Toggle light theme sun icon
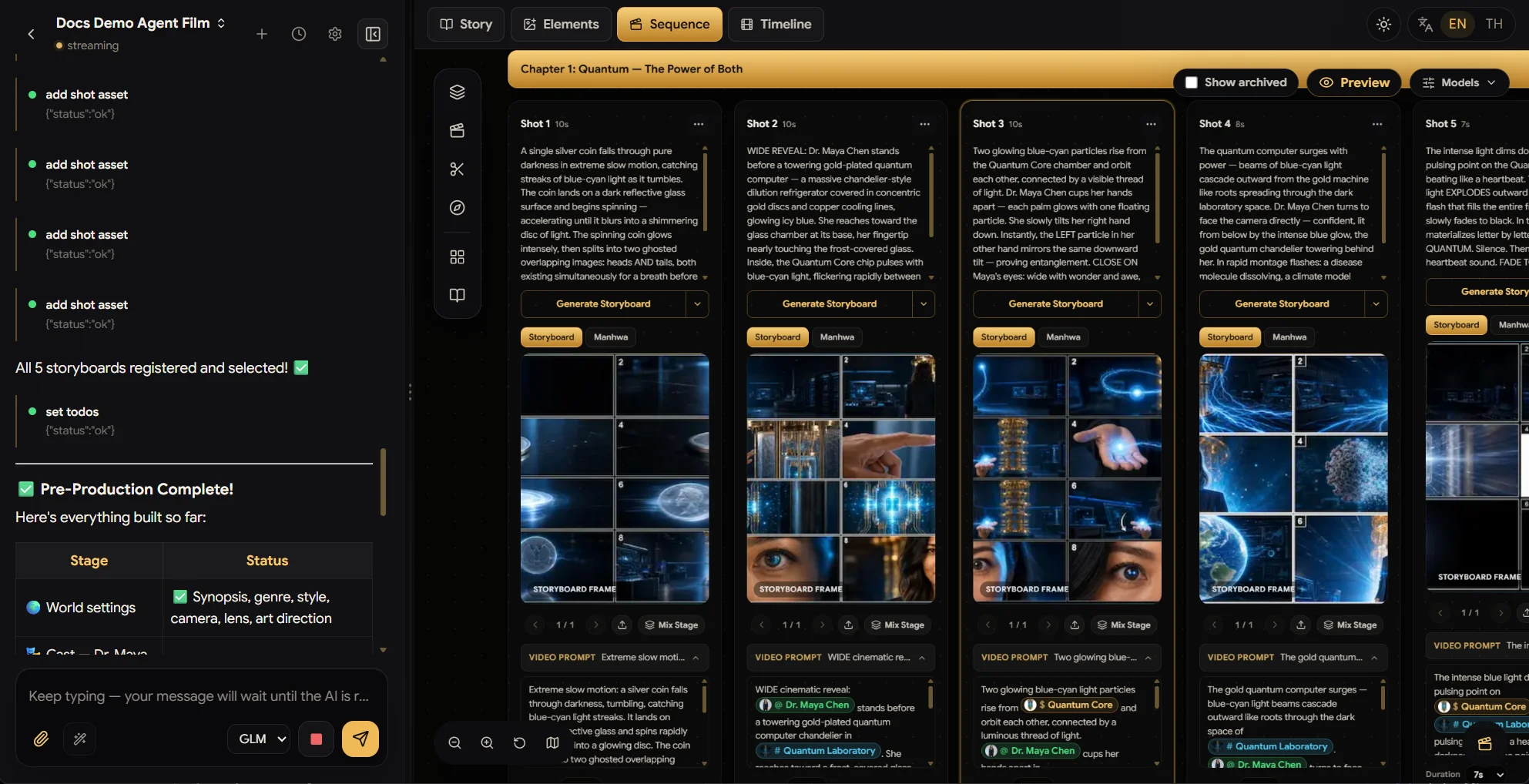The width and height of the screenshot is (1529, 784). (x=1384, y=24)
